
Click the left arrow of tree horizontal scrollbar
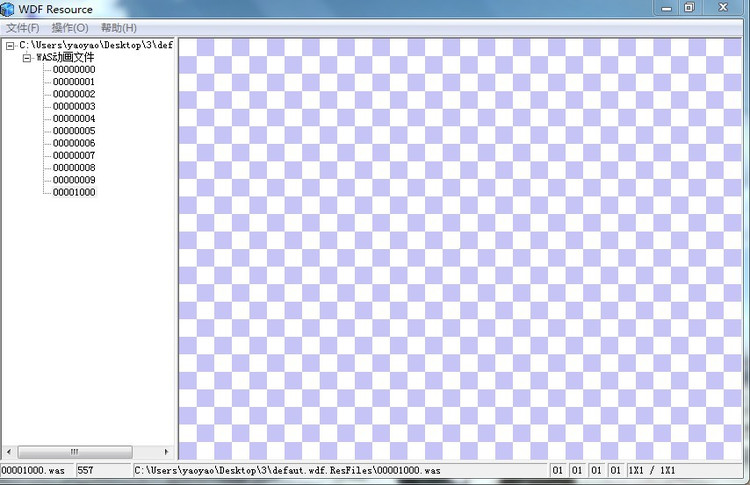coord(8,452)
